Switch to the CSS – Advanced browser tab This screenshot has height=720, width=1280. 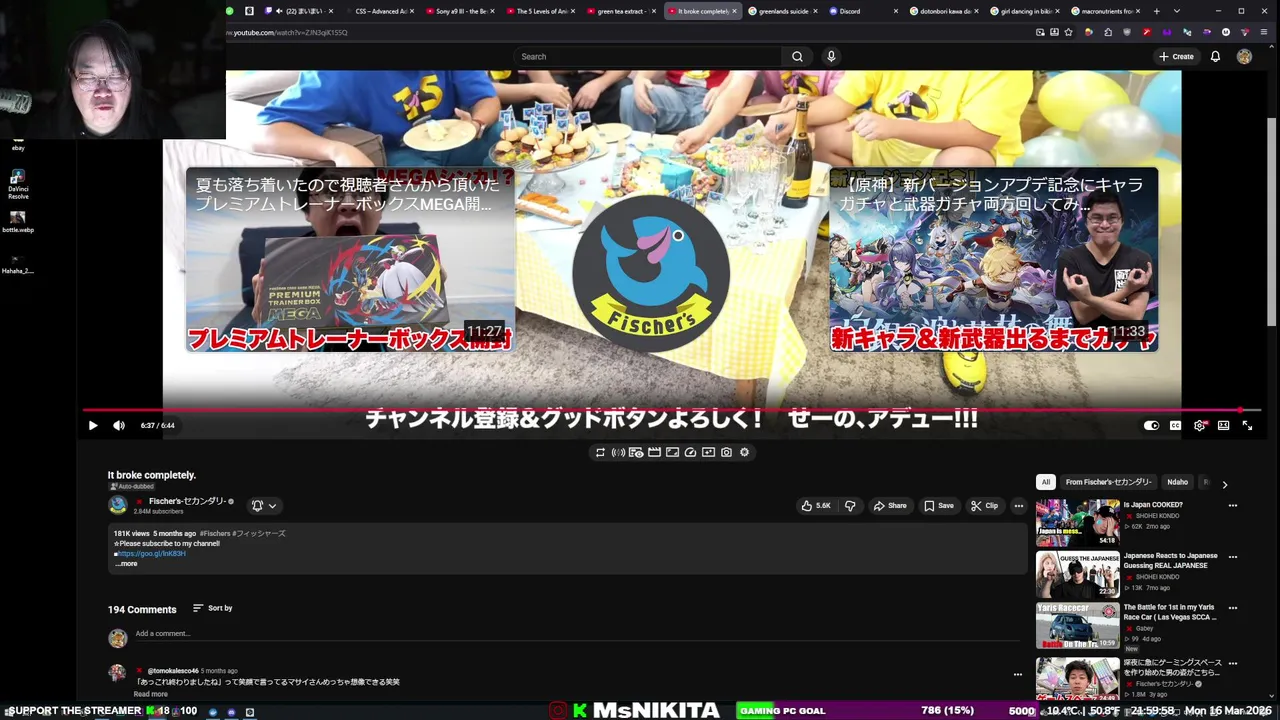tap(379, 11)
